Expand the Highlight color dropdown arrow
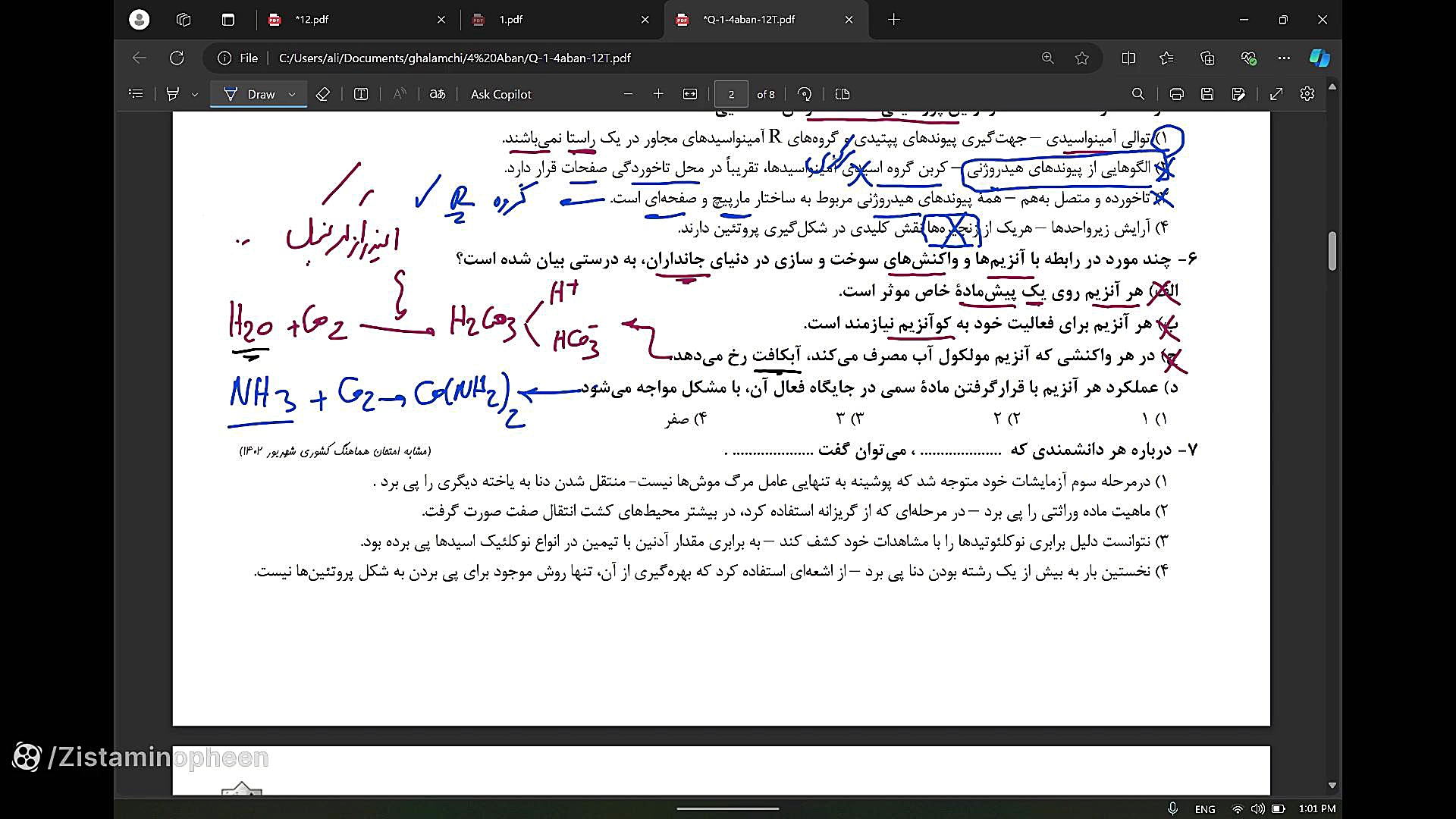Image resolution: width=1456 pixels, height=819 pixels. click(x=195, y=94)
